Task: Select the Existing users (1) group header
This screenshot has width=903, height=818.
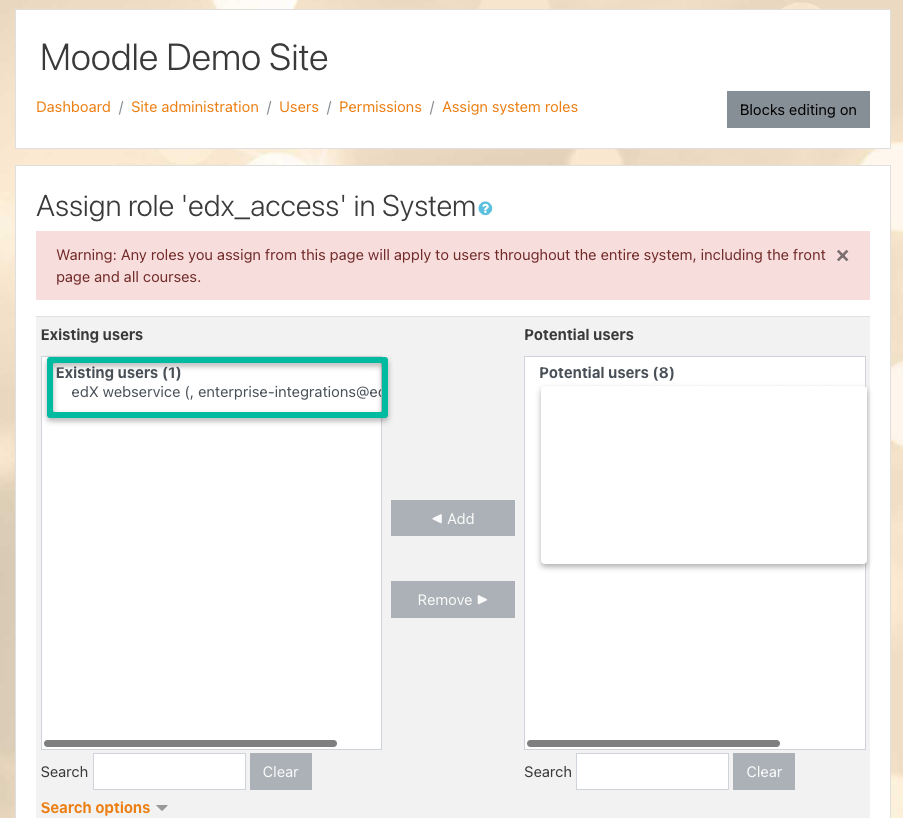Action: [118, 373]
